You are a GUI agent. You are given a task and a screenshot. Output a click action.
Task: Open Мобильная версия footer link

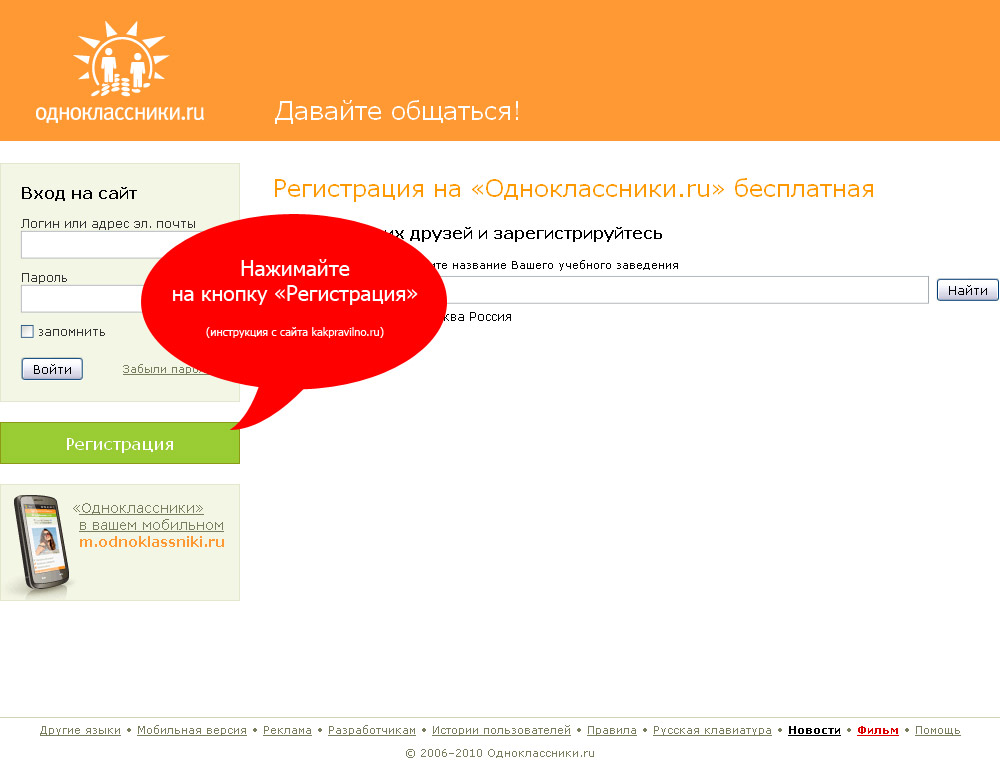(x=192, y=730)
